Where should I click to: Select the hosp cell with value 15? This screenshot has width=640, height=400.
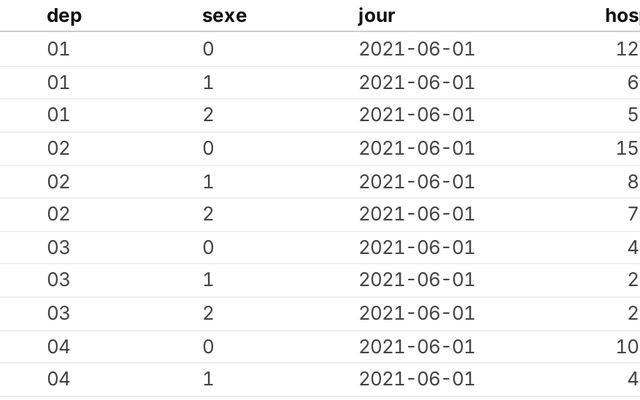tap(627, 148)
